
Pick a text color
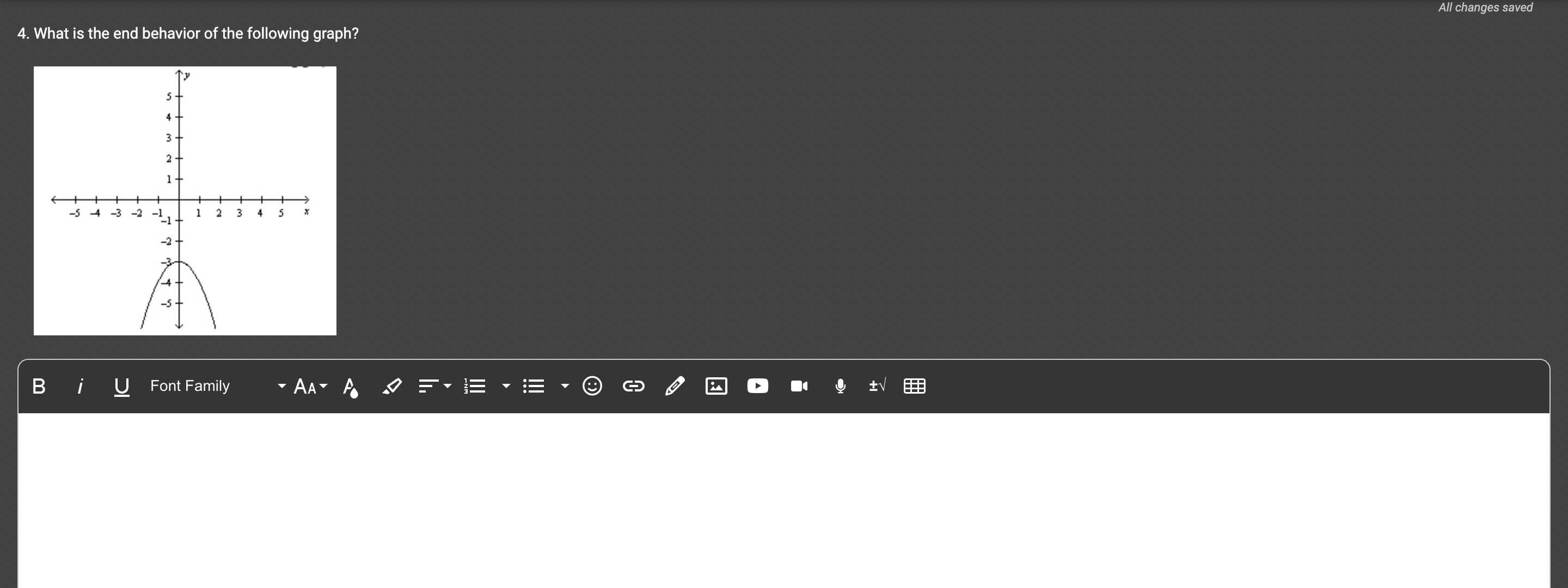tap(351, 386)
